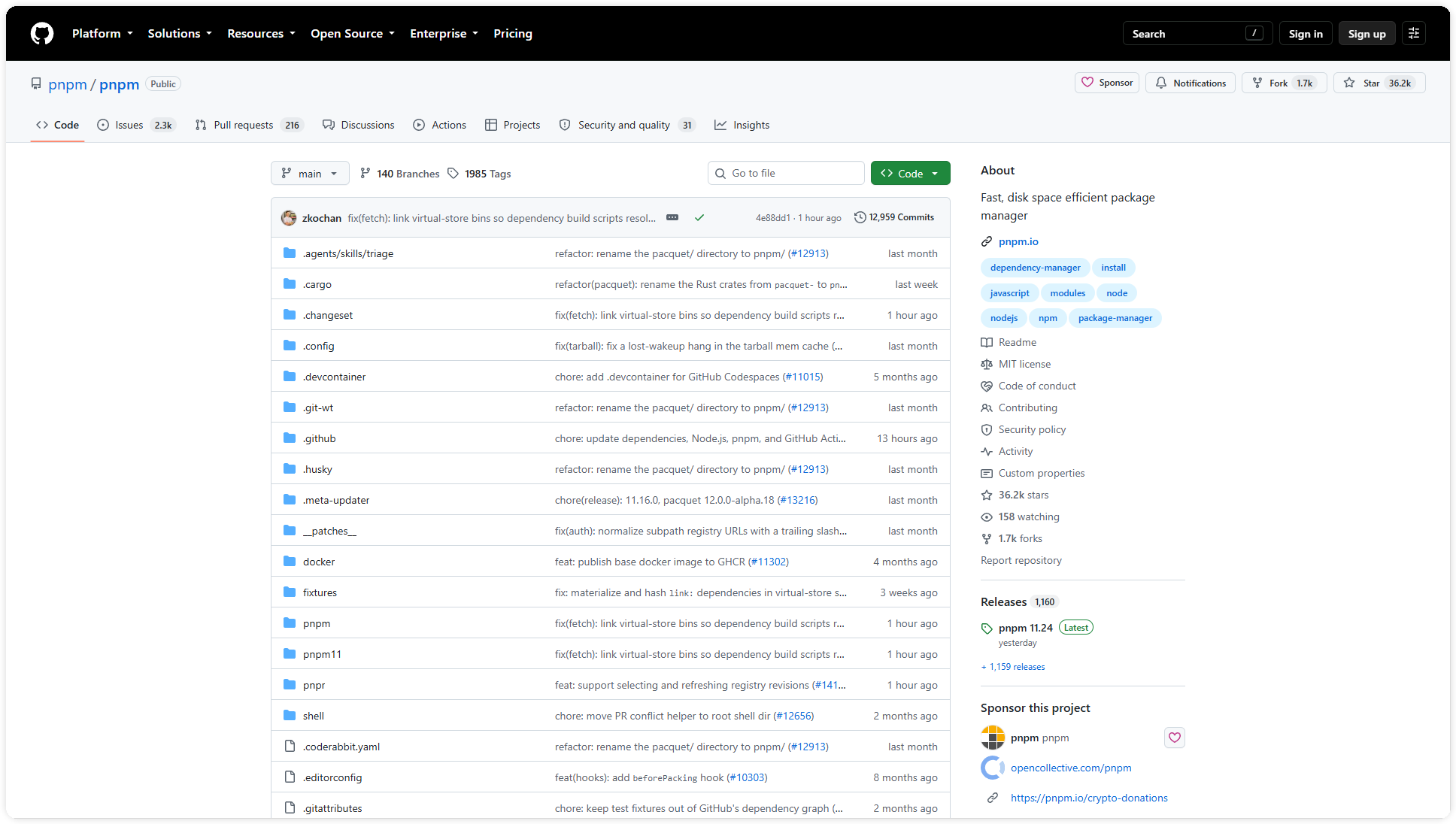Open the Discussions tab
This screenshot has width=1456, height=824.
coord(359,125)
